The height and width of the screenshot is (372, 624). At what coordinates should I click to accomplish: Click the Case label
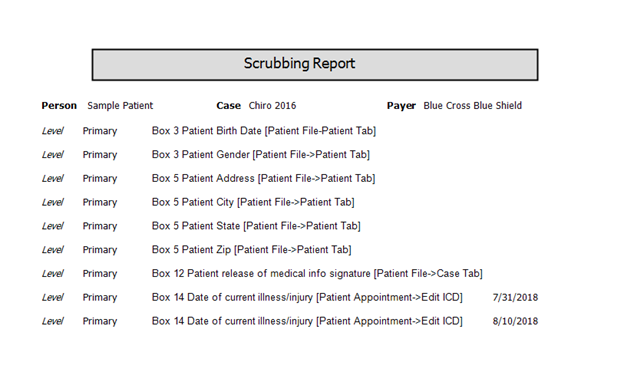228,106
